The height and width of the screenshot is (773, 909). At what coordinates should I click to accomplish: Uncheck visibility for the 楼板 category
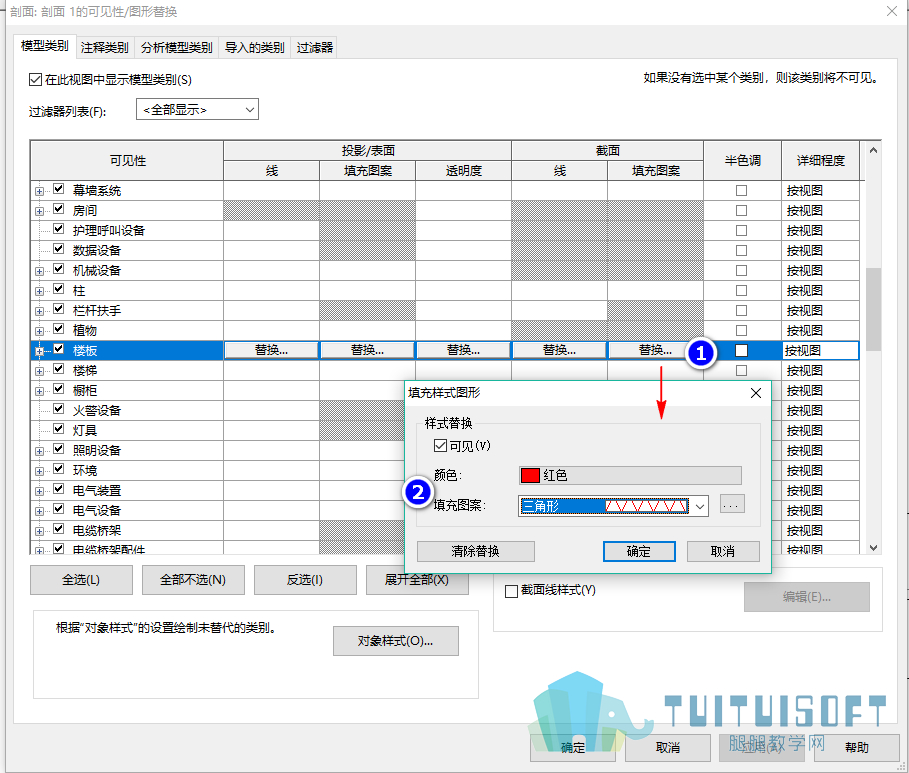click(x=59, y=349)
